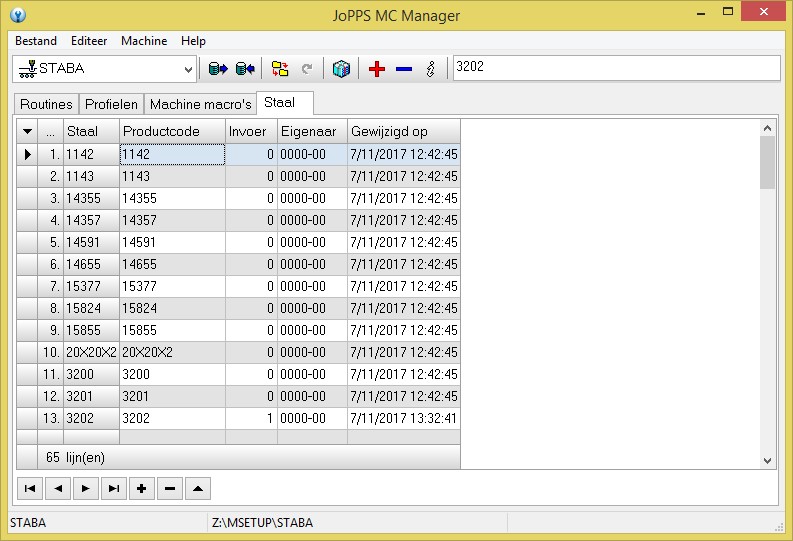Click the chain link icon in toolbar
The image size is (793, 541).
[x=431, y=69]
